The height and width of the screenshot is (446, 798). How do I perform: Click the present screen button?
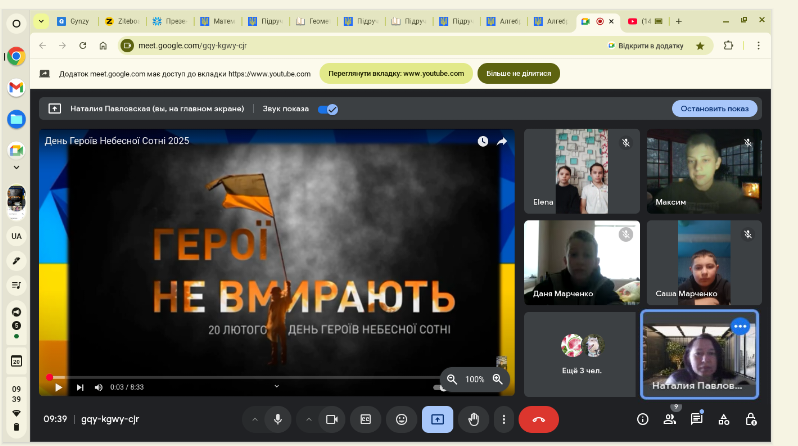pyautogui.click(x=437, y=419)
